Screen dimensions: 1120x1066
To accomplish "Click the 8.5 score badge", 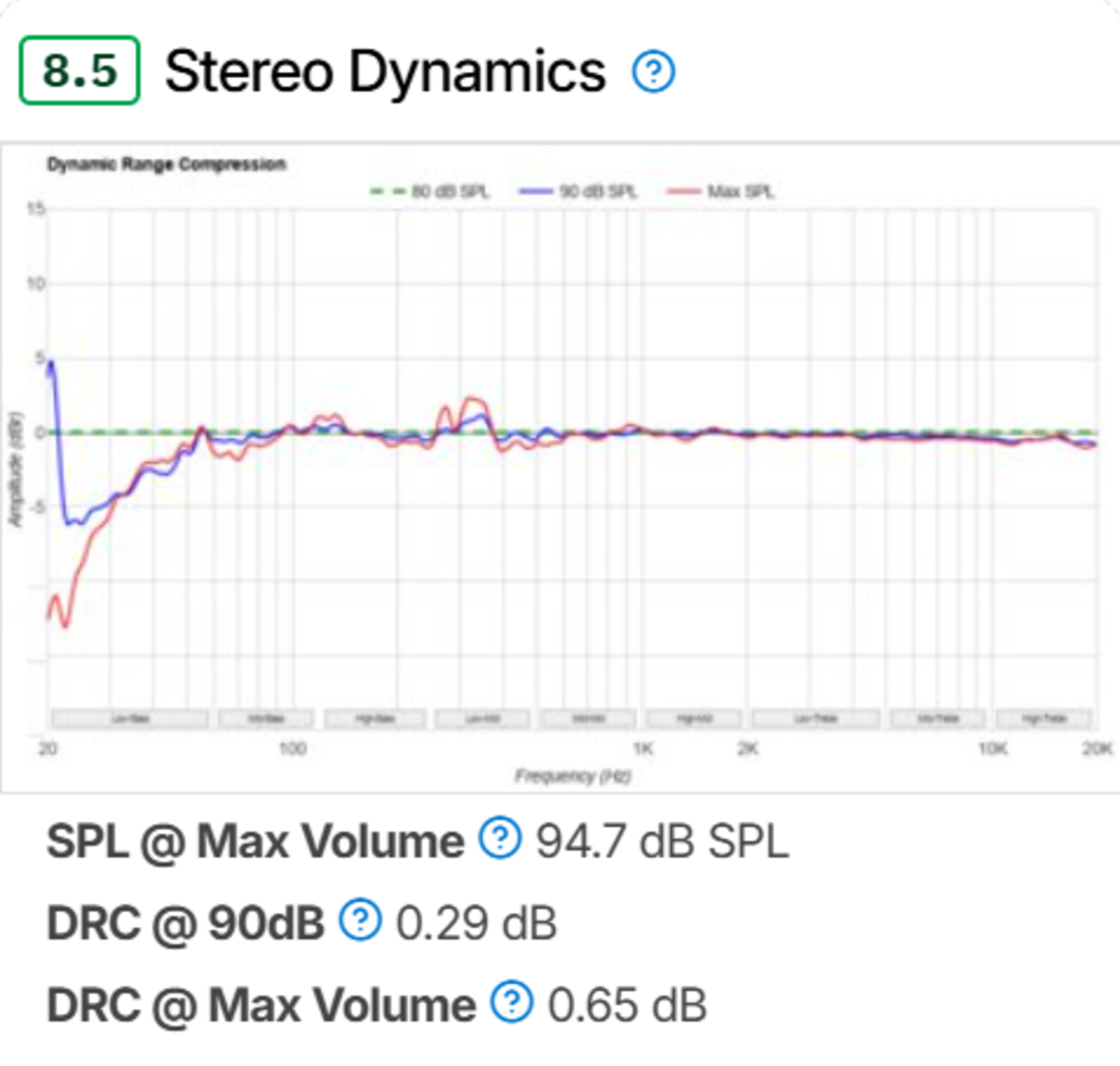I will coord(80,71).
